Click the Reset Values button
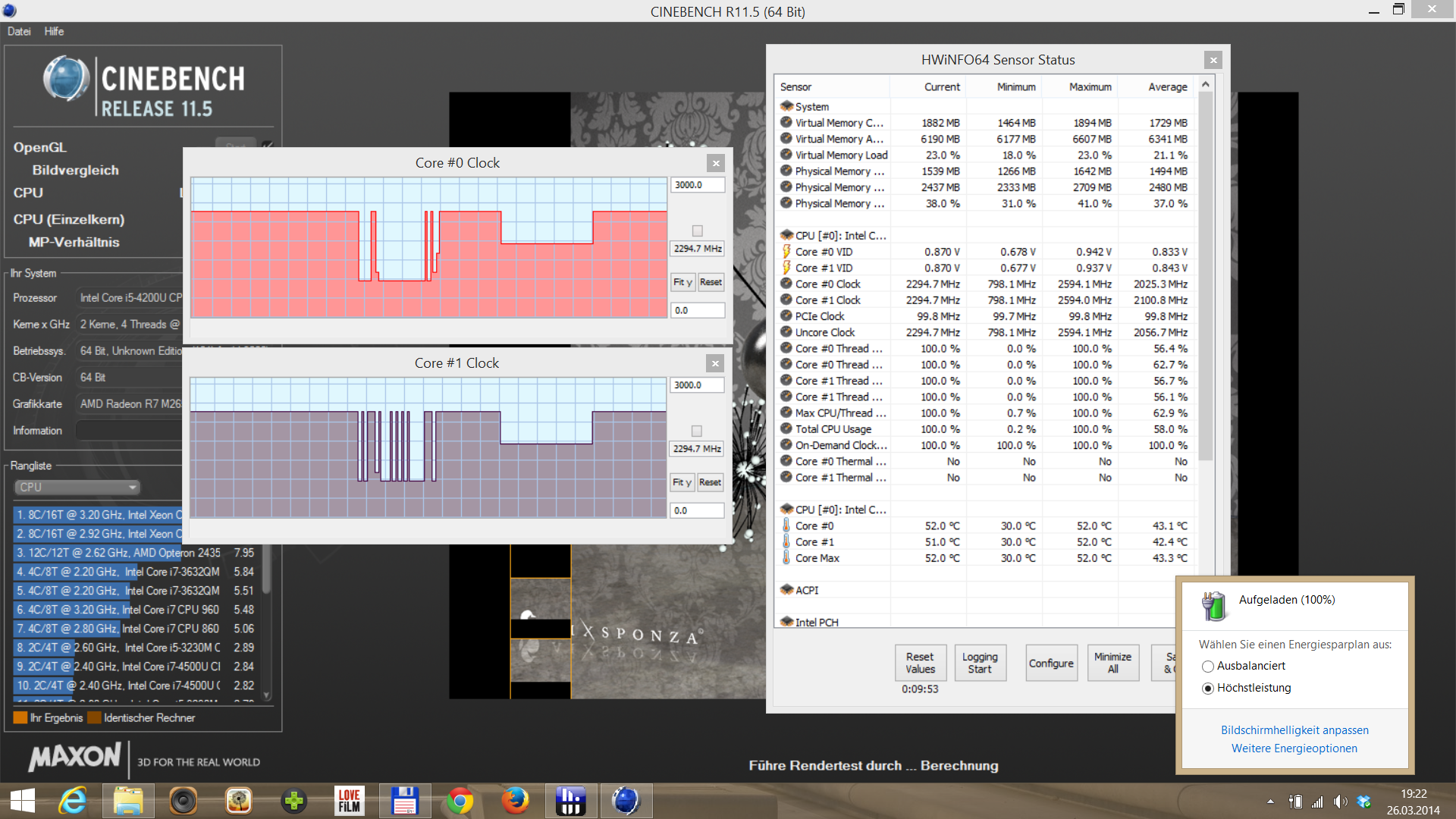This screenshot has width=1456, height=819. 920,663
